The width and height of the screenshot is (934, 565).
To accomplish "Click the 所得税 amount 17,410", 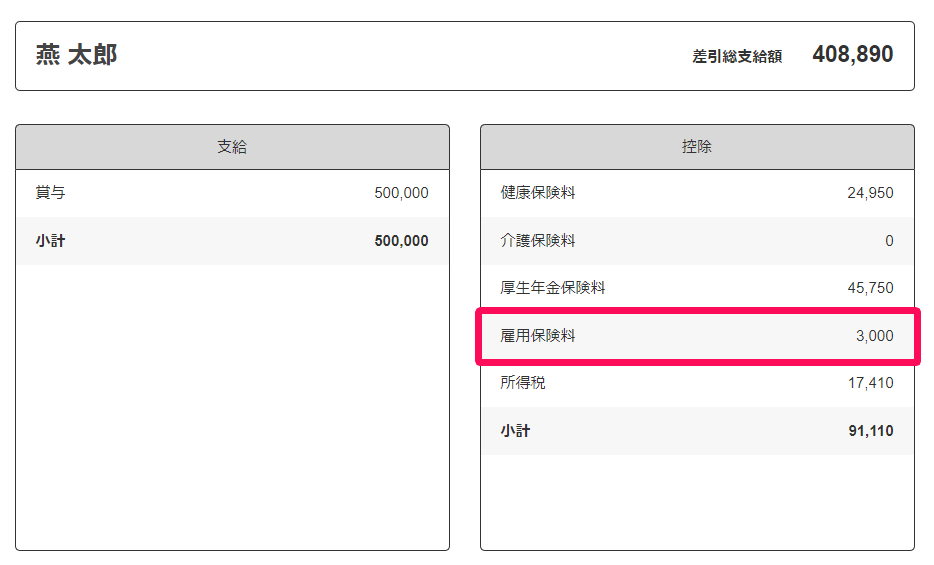I will pos(870,383).
